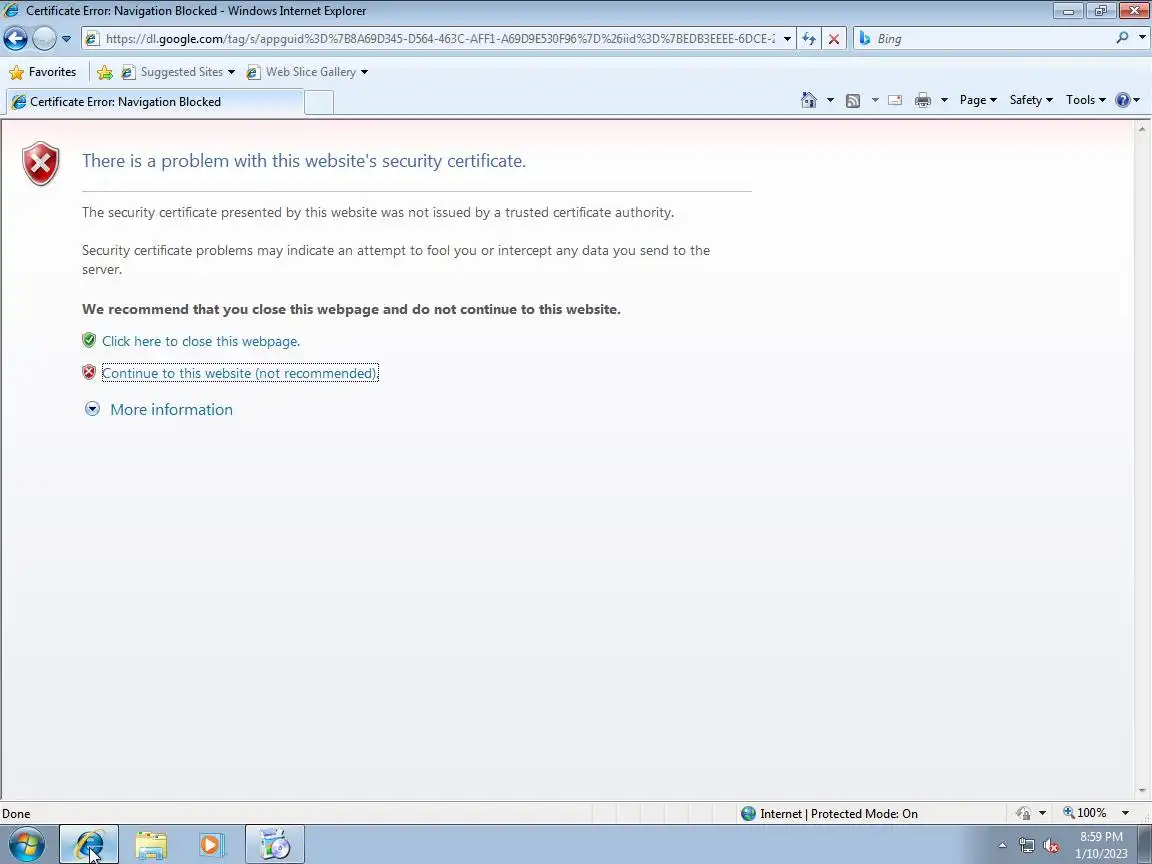Open the Safety menu
The height and width of the screenshot is (864, 1152).
[x=1031, y=100]
